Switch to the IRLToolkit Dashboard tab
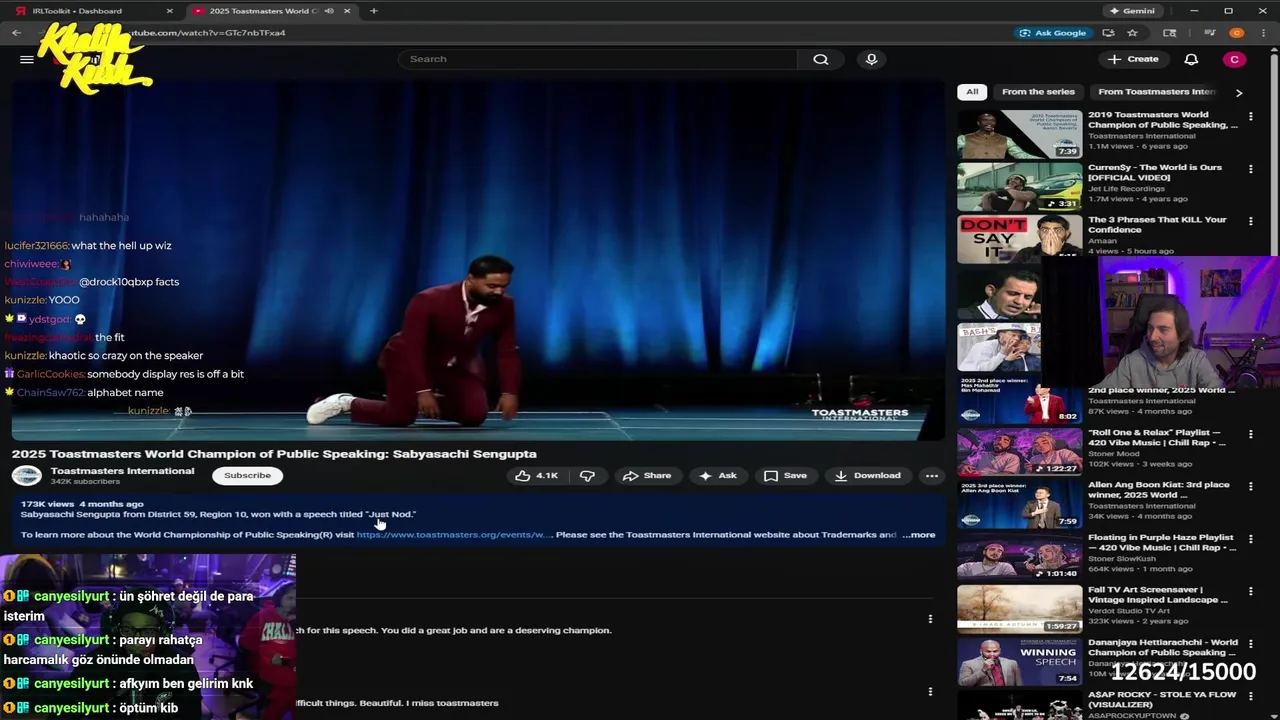Viewport: 1280px width, 720px height. coord(90,11)
